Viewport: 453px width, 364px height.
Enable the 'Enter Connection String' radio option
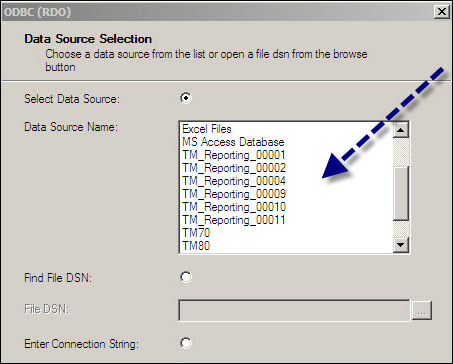pyautogui.click(x=186, y=343)
